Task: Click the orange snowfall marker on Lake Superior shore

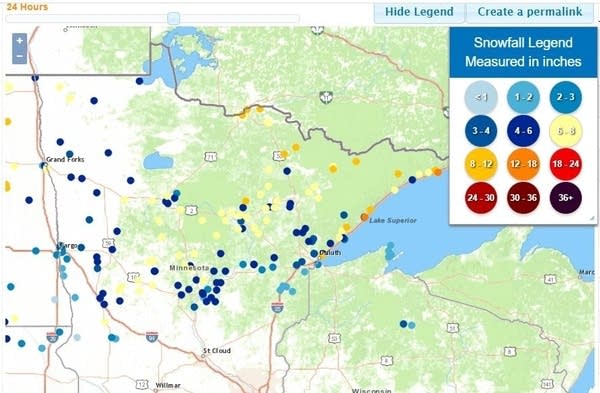Action: pos(364,217)
